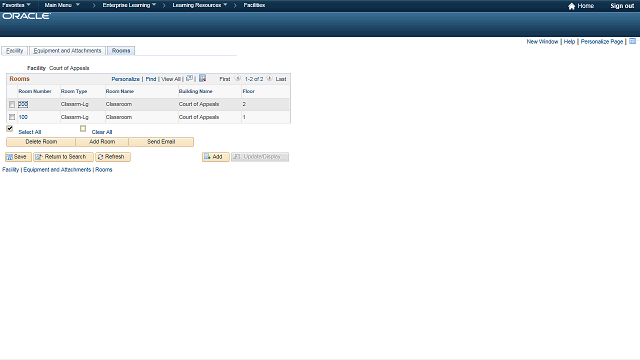Click the Send Email button
The width and height of the screenshot is (640, 360).
[x=161, y=142]
